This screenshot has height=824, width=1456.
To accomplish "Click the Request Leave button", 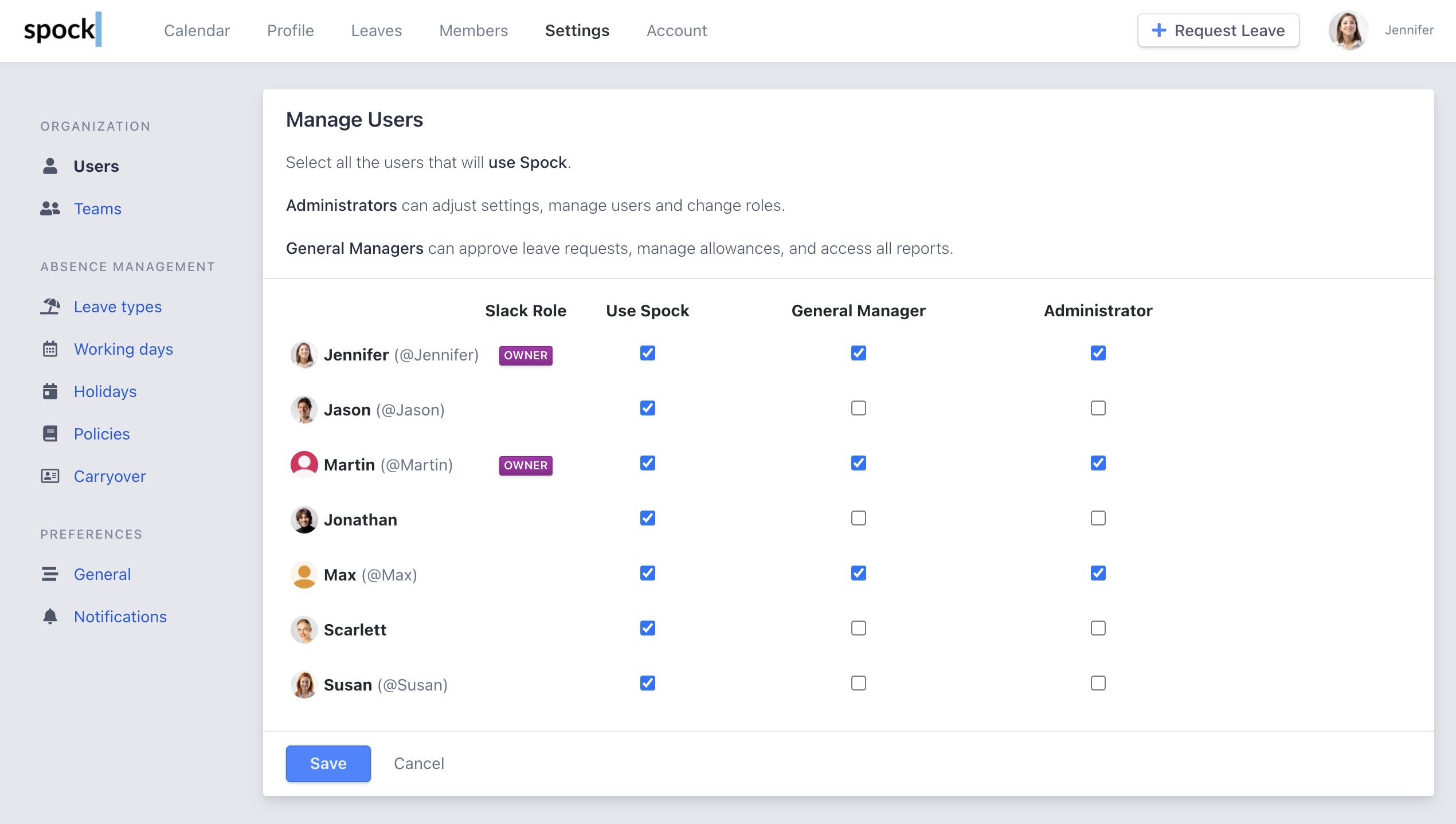I will (x=1218, y=30).
